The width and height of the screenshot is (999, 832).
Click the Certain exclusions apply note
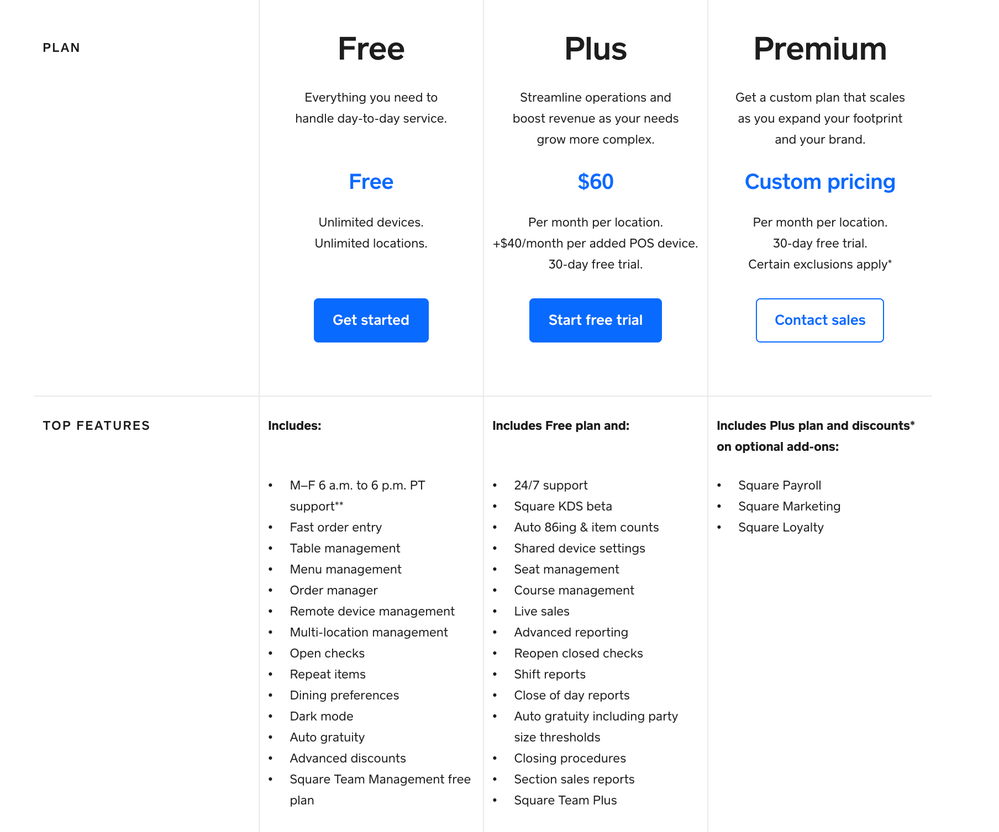(x=819, y=264)
